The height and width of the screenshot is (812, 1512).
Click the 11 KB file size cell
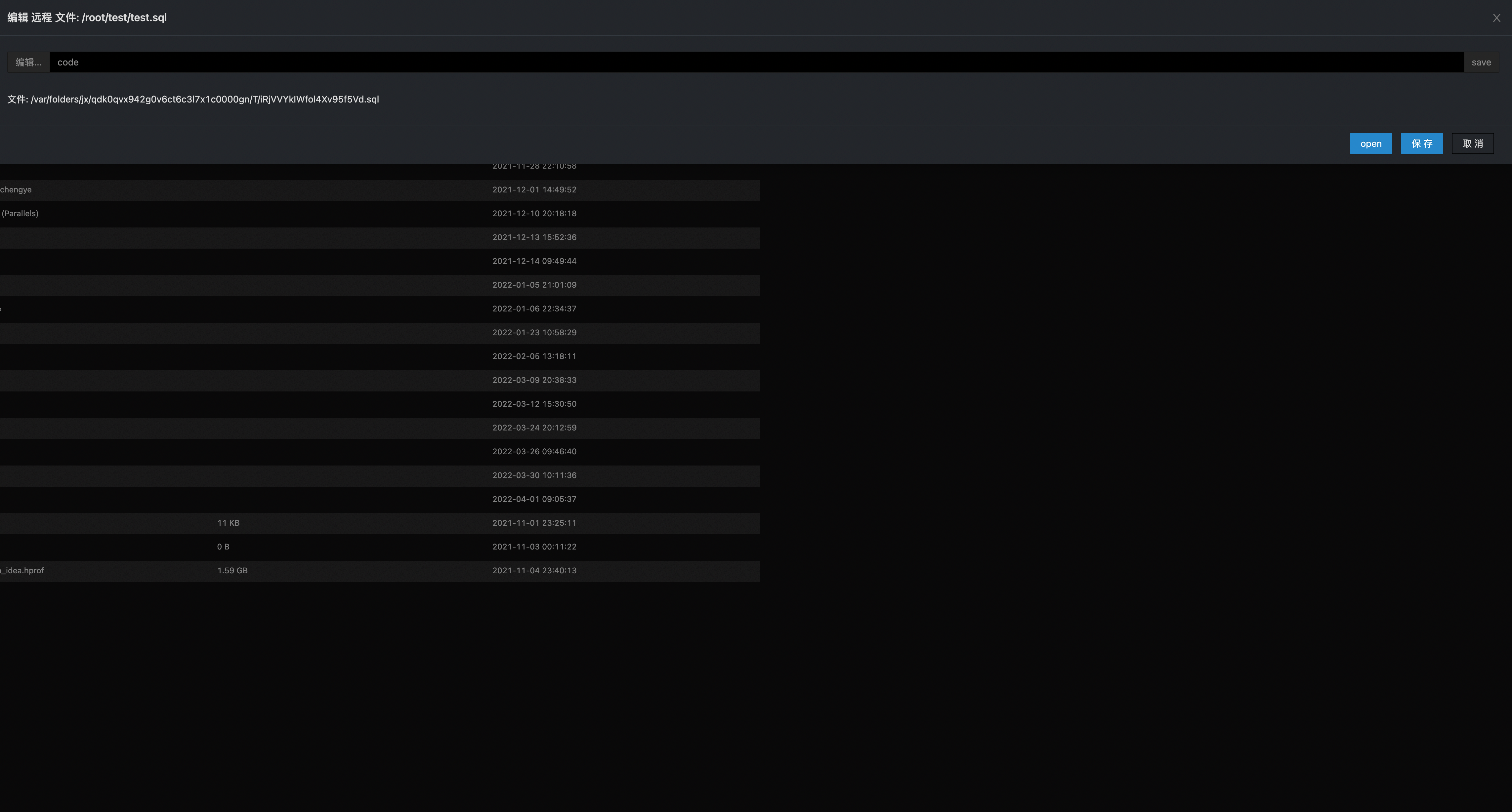pos(228,523)
